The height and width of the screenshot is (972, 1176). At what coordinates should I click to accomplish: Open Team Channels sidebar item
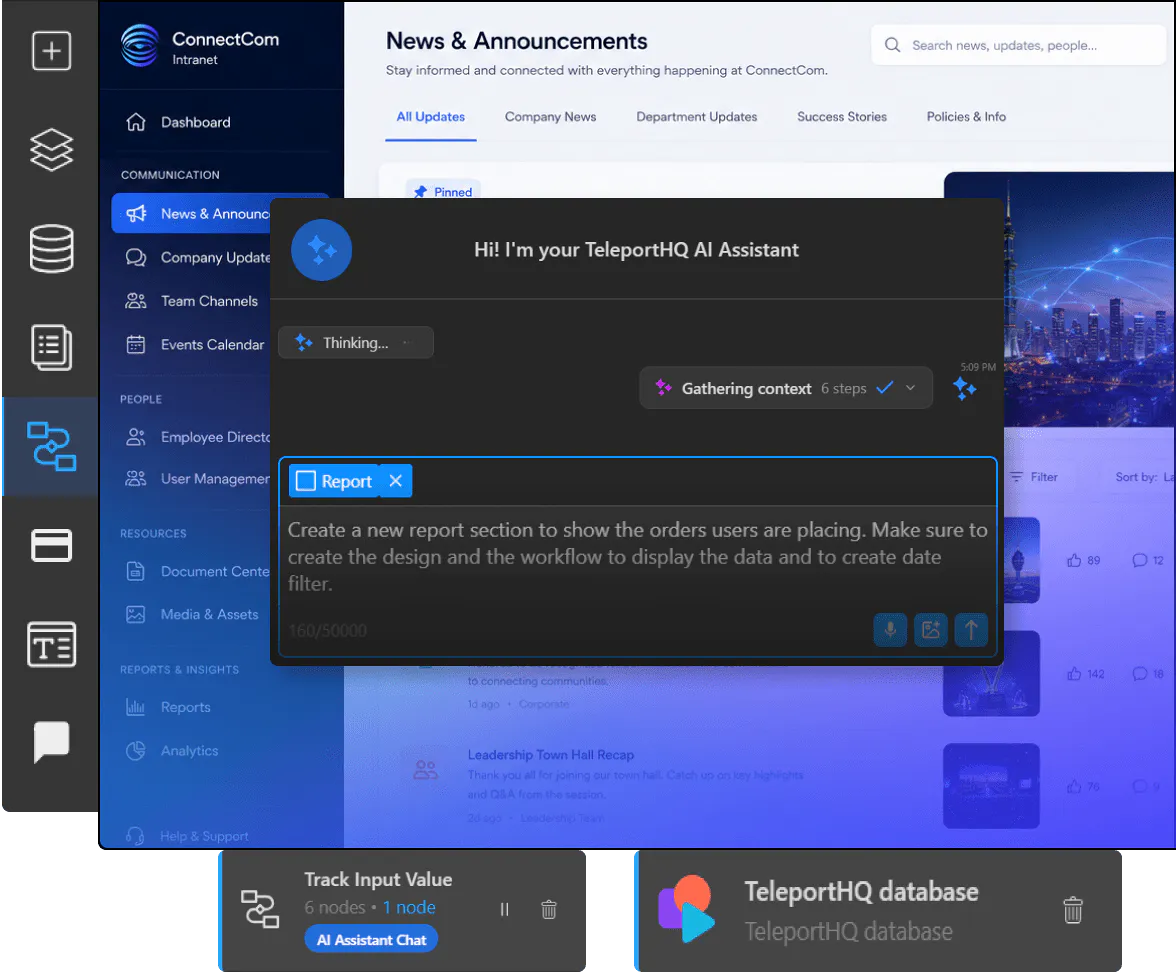191,301
